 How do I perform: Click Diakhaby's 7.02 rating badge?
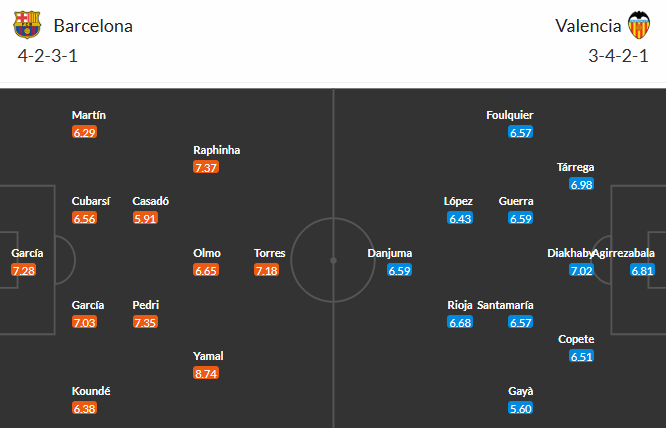[x=582, y=270]
